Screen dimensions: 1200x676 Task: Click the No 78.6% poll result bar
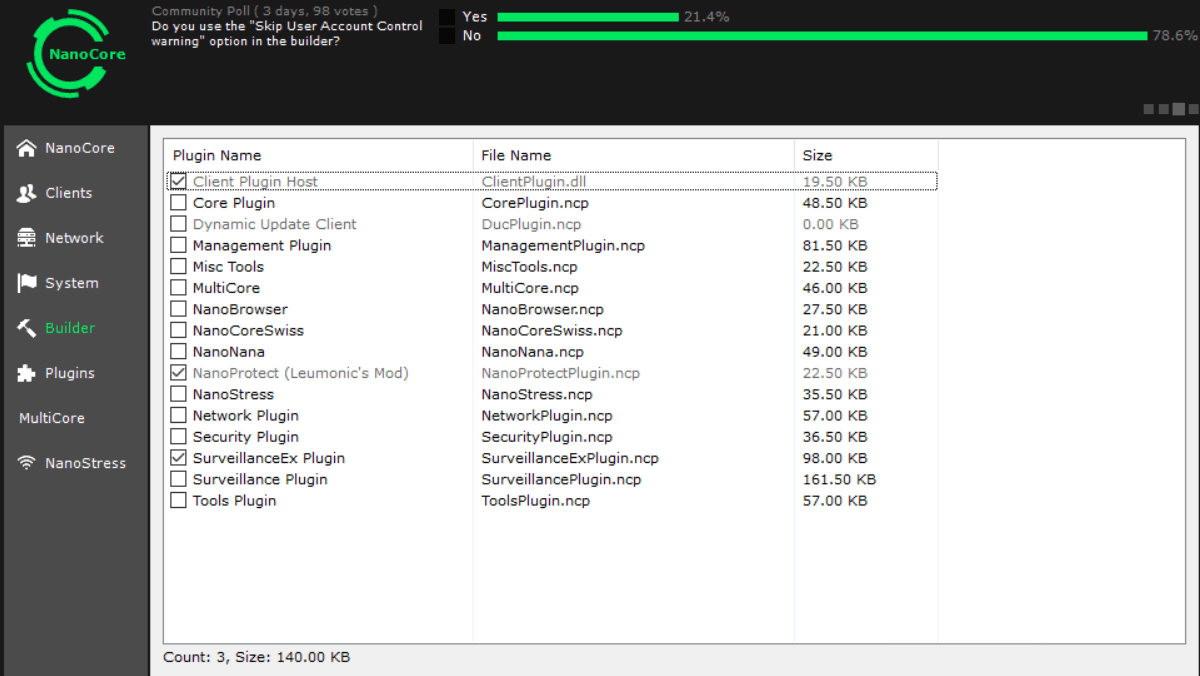pos(822,36)
